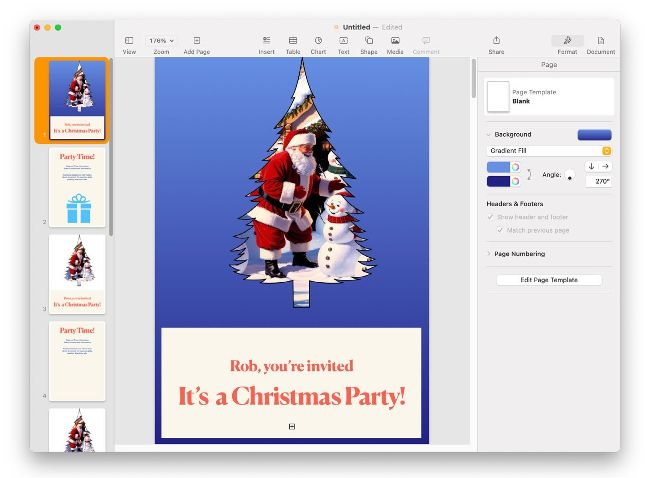Open the Gradient Fill type dropdown
The height and width of the screenshot is (478, 650).
(x=548, y=150)
